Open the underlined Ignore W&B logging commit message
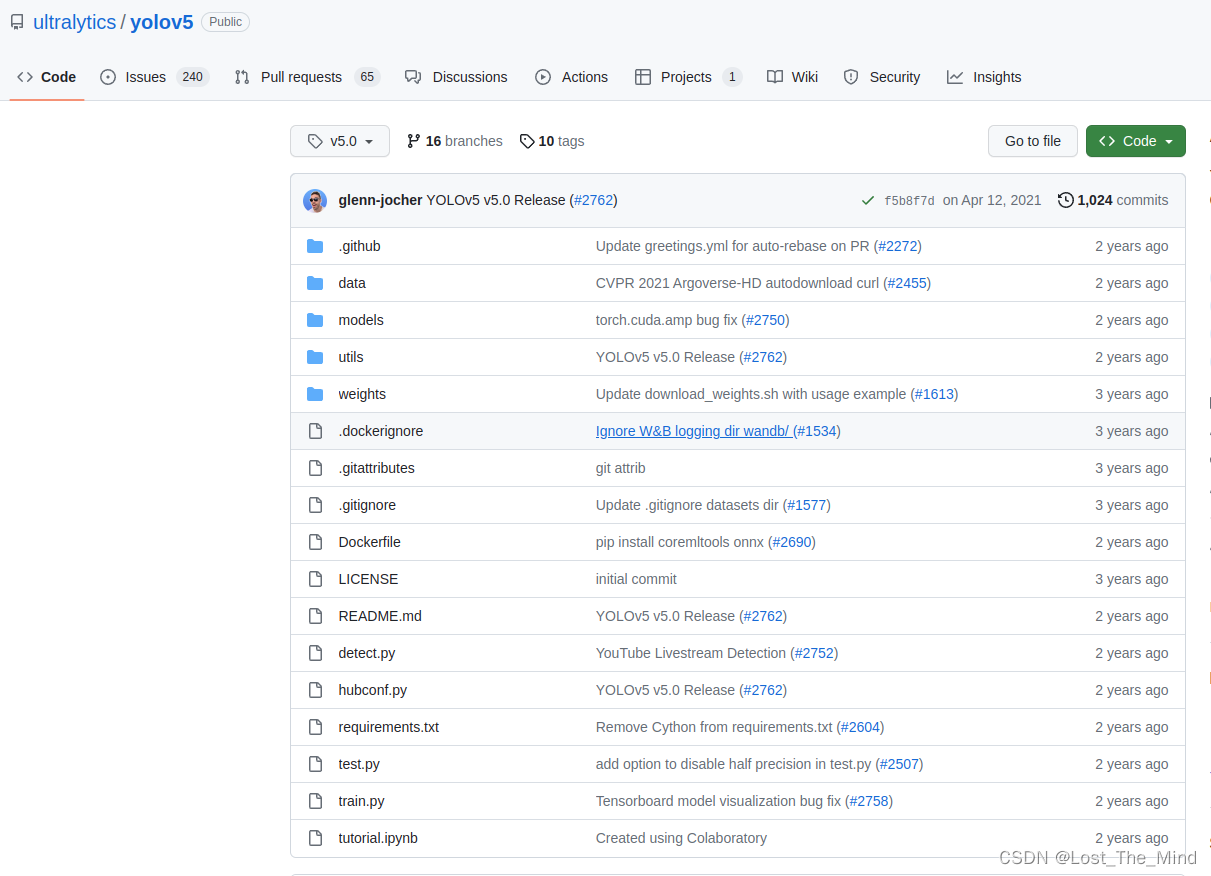The height and width of the screenshot is (876, 1211). (692, 431)
